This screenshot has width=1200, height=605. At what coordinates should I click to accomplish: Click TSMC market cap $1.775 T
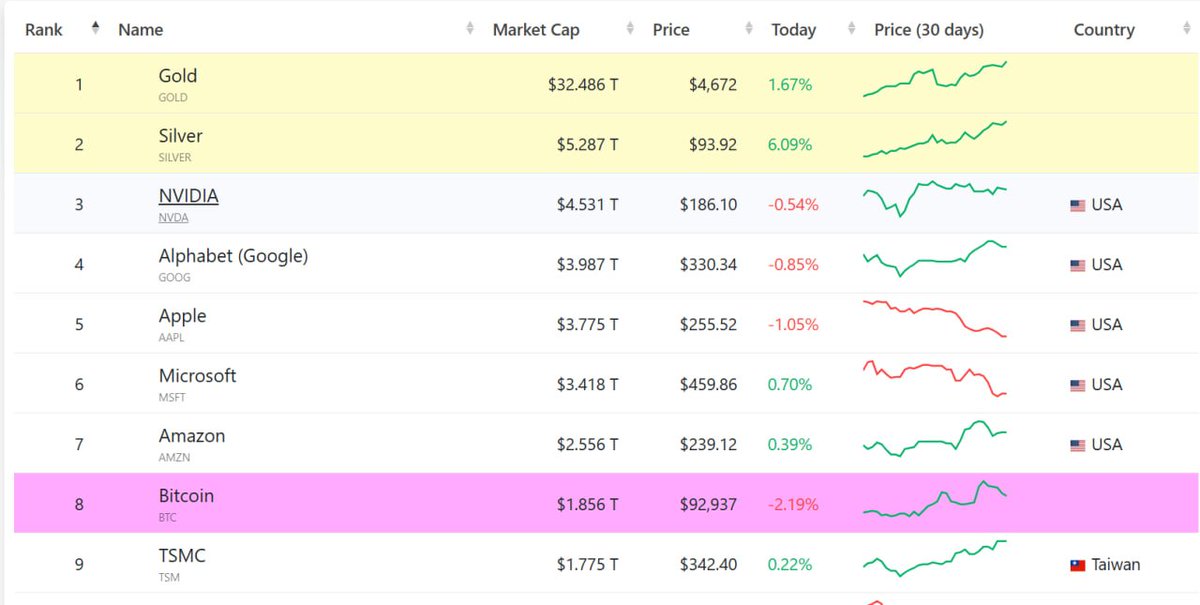click(588, 565)
